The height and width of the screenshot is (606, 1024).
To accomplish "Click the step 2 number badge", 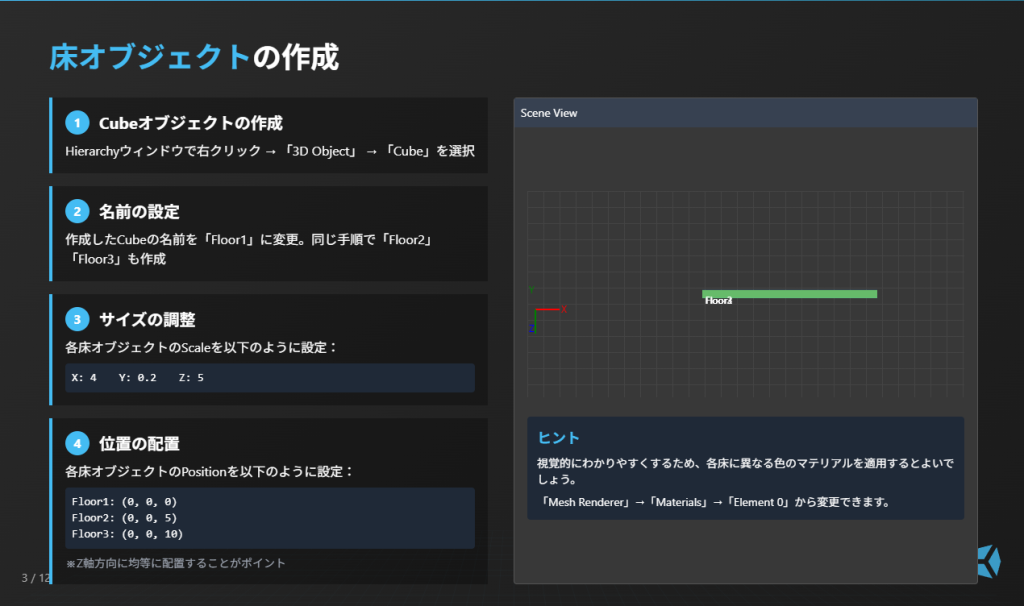I will 77,212.
